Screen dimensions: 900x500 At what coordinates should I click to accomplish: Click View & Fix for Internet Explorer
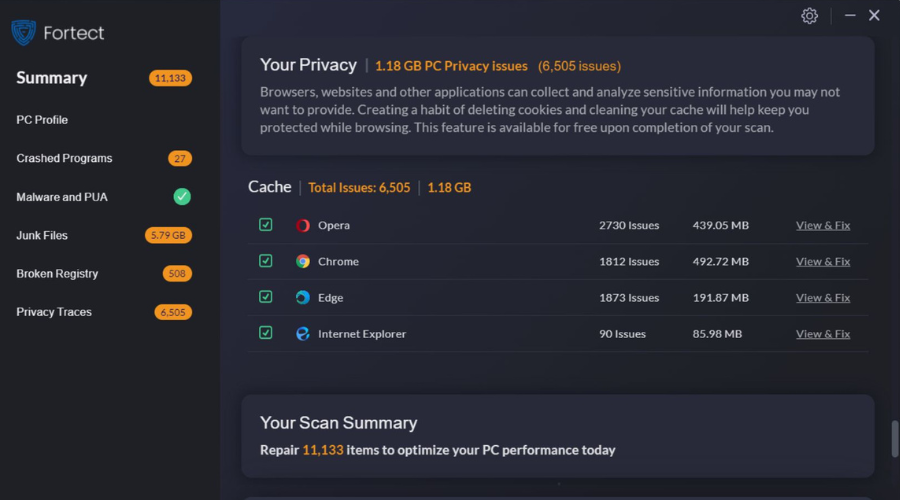pyautogui.click(x=823, y=334)
